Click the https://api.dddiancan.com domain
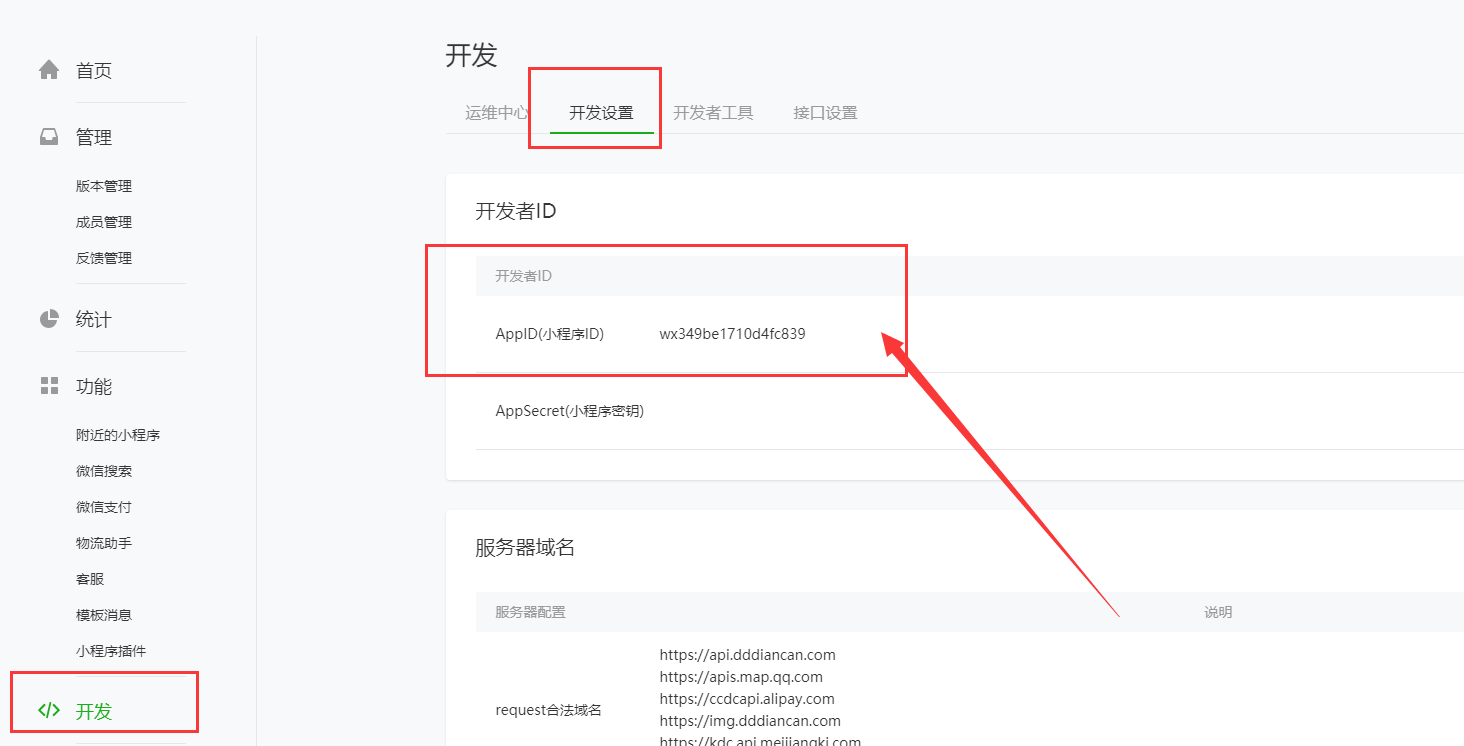Image resolution: width=1464 pixels, height=746 pixels. pyautogui.click(x=747, y=655)
